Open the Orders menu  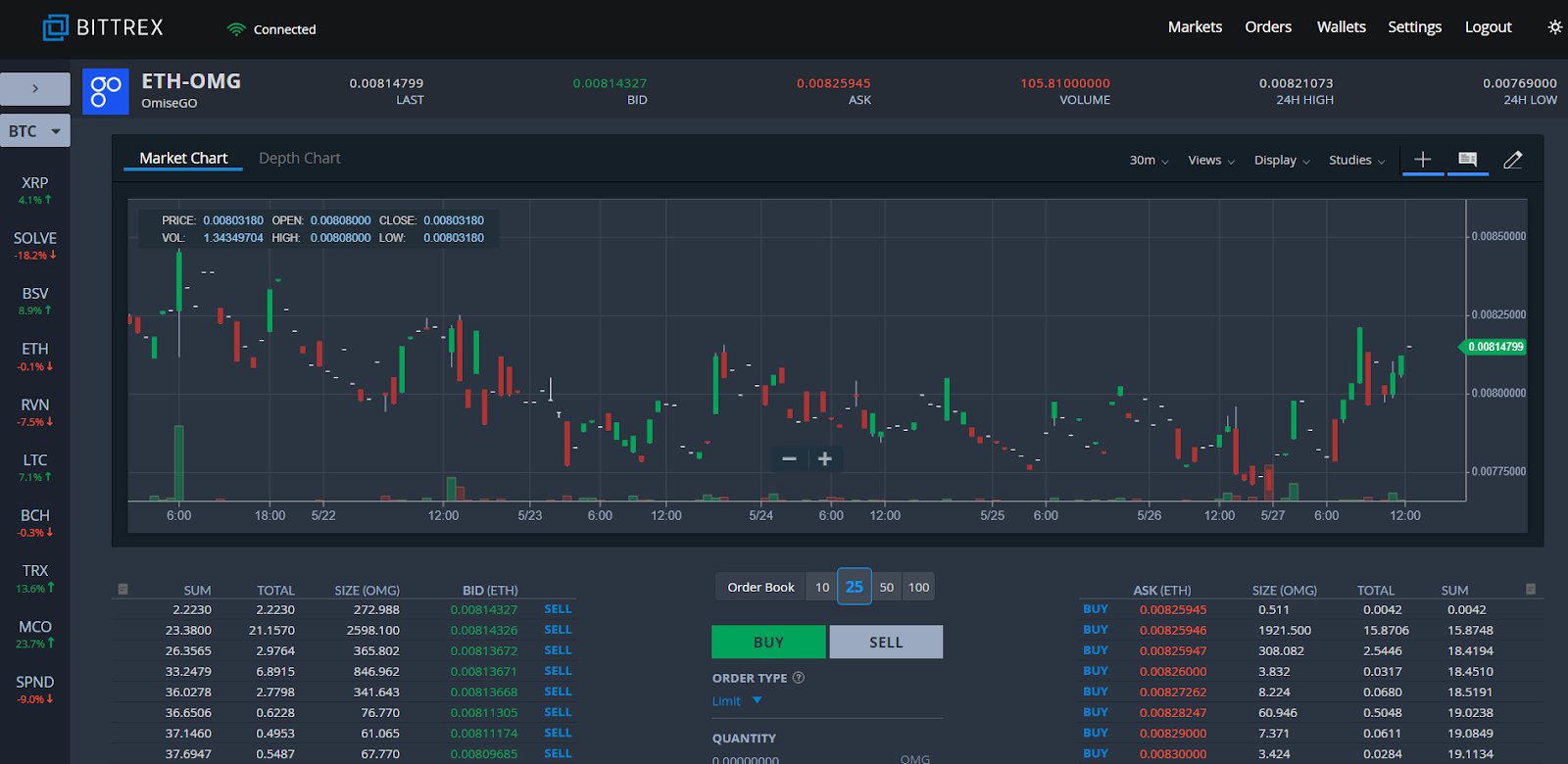1268,27
